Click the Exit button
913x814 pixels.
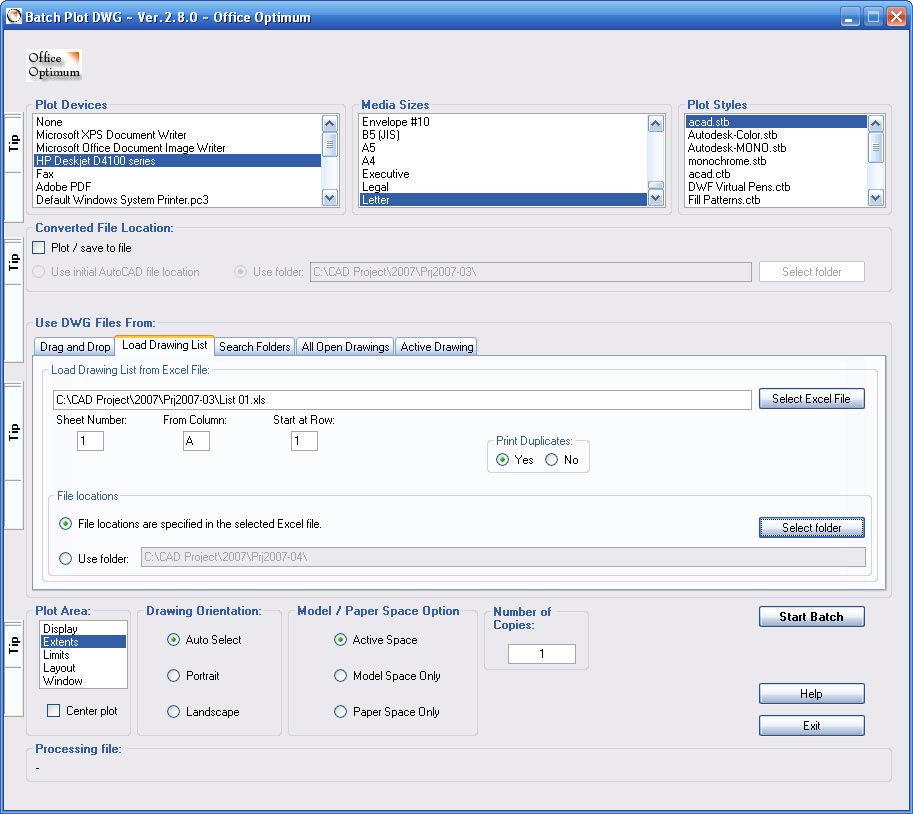pyautogui.click(x=811, y=725)
